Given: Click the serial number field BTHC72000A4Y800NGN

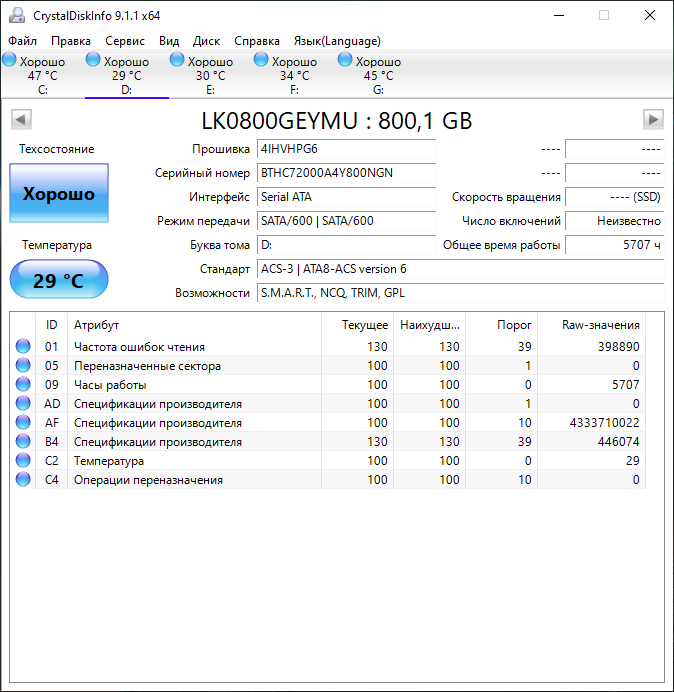Looking at the screenshot, I should tap(346, 173).
